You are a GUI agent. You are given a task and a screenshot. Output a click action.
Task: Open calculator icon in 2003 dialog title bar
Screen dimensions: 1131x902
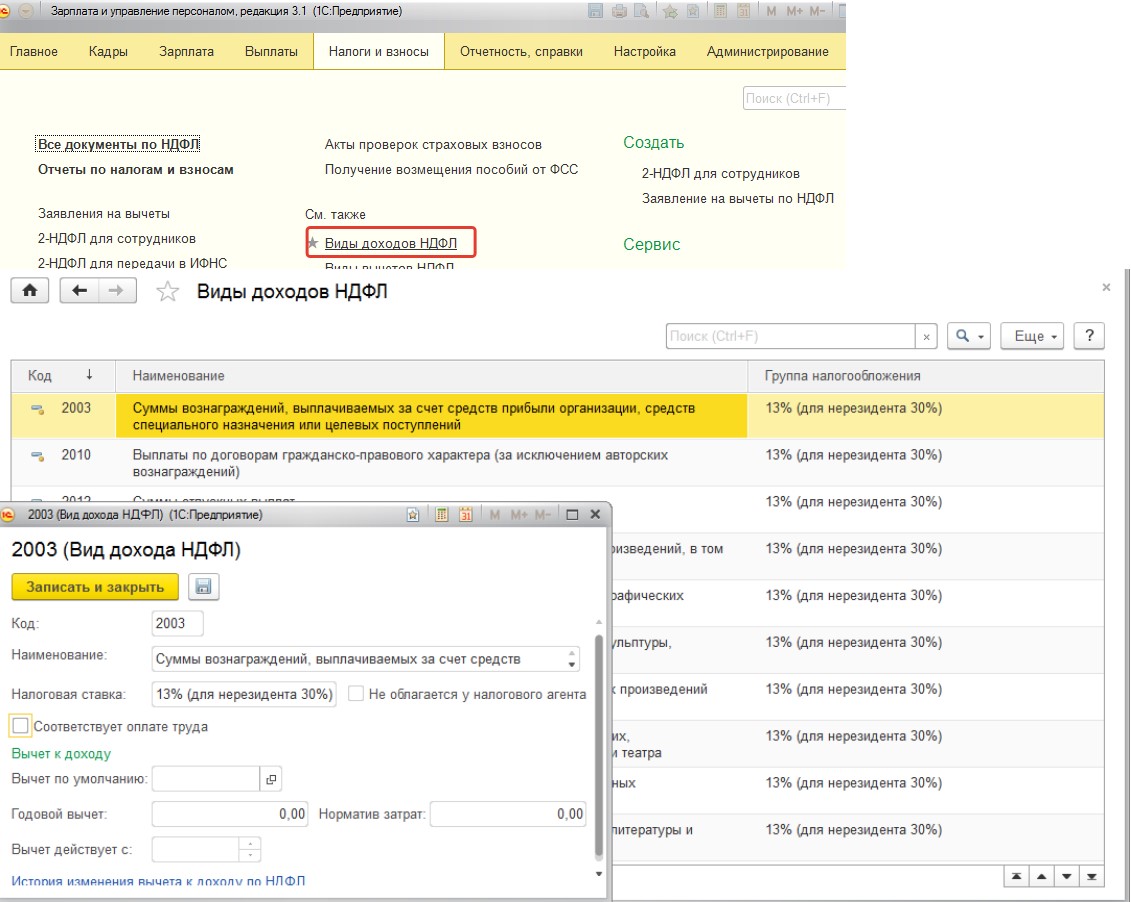(441, 515)
